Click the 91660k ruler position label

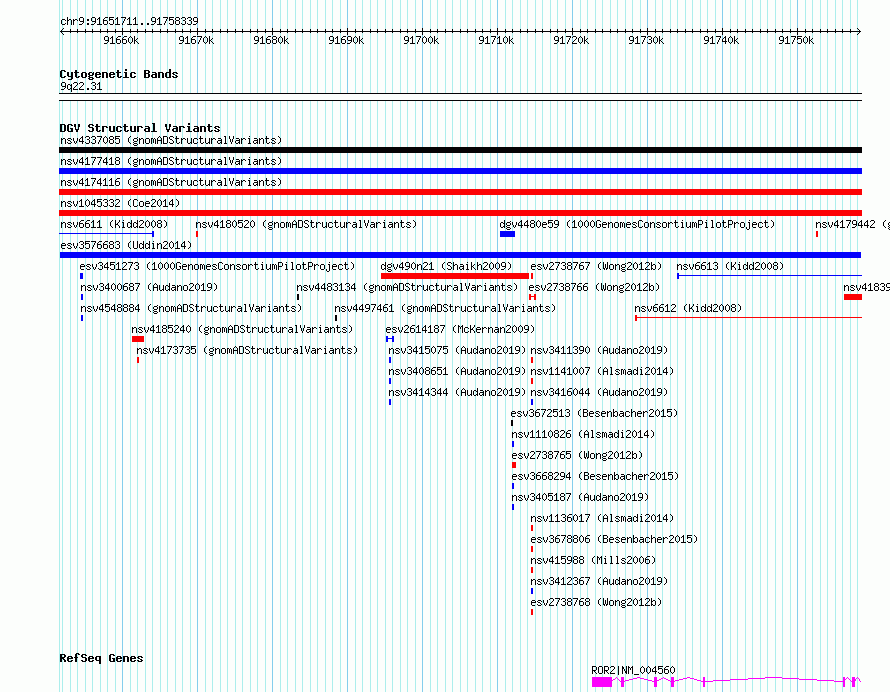pyautogui.click(x=121, y=40)
